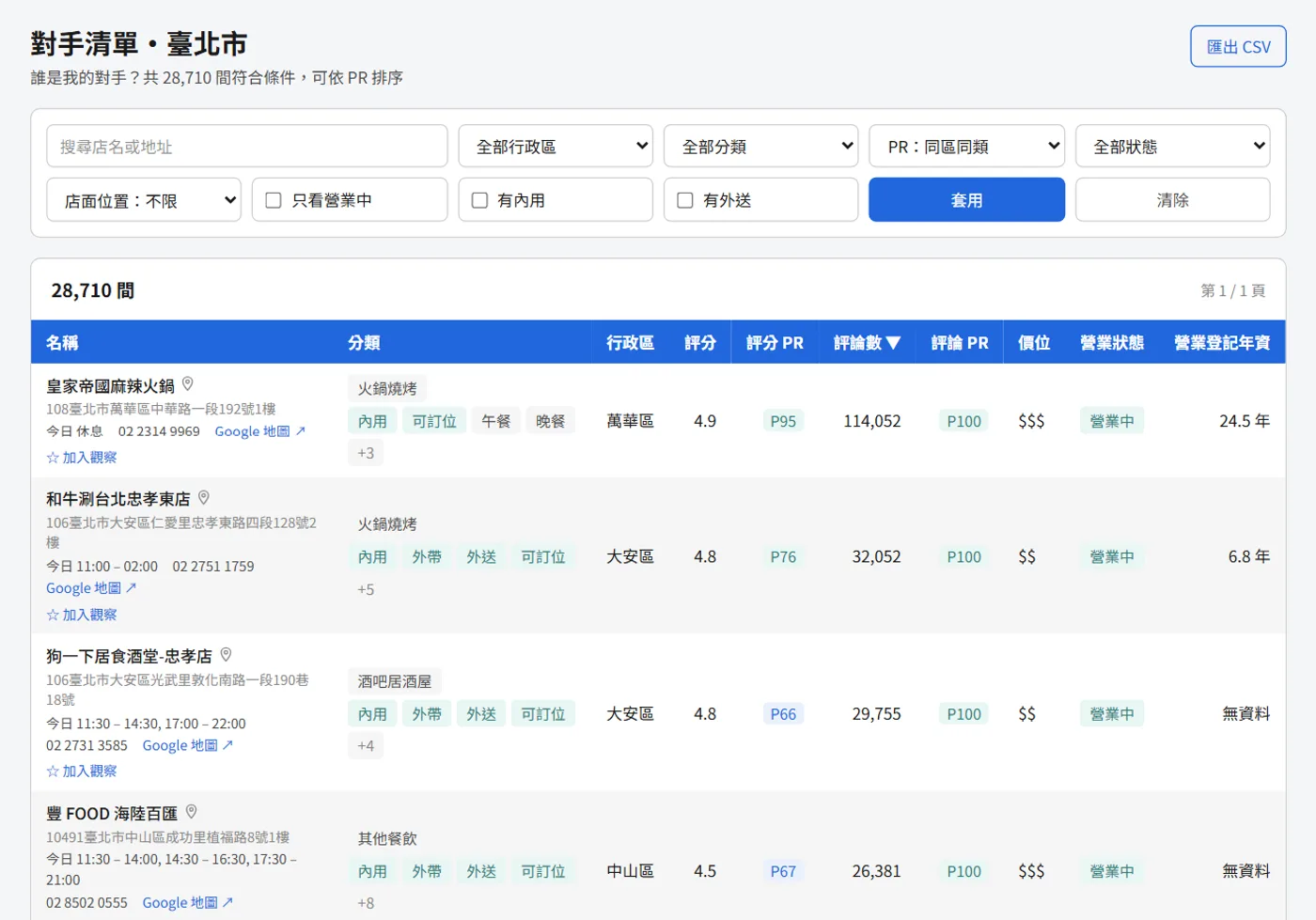
Task: Add 皇家帝國麻辣火鍋 to watchlist via 加入觀察
Action: [82, 458]
